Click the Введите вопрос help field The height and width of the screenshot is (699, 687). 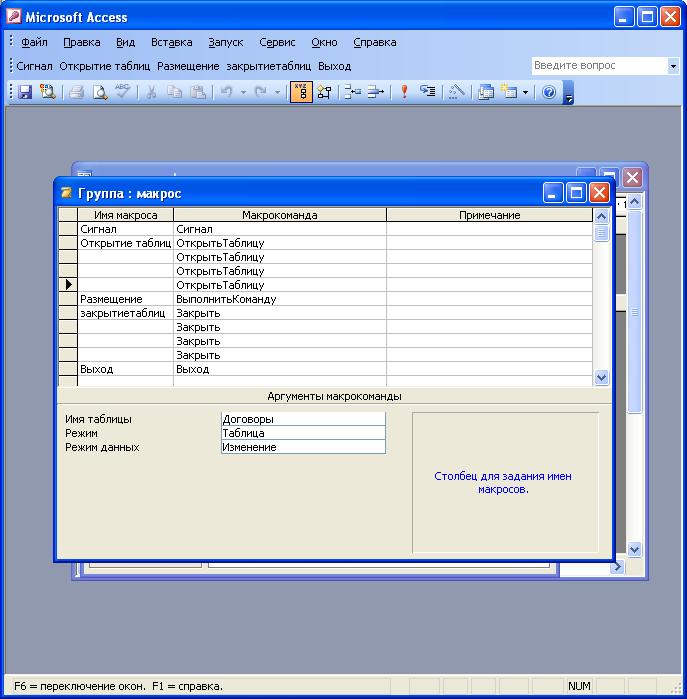600,66
